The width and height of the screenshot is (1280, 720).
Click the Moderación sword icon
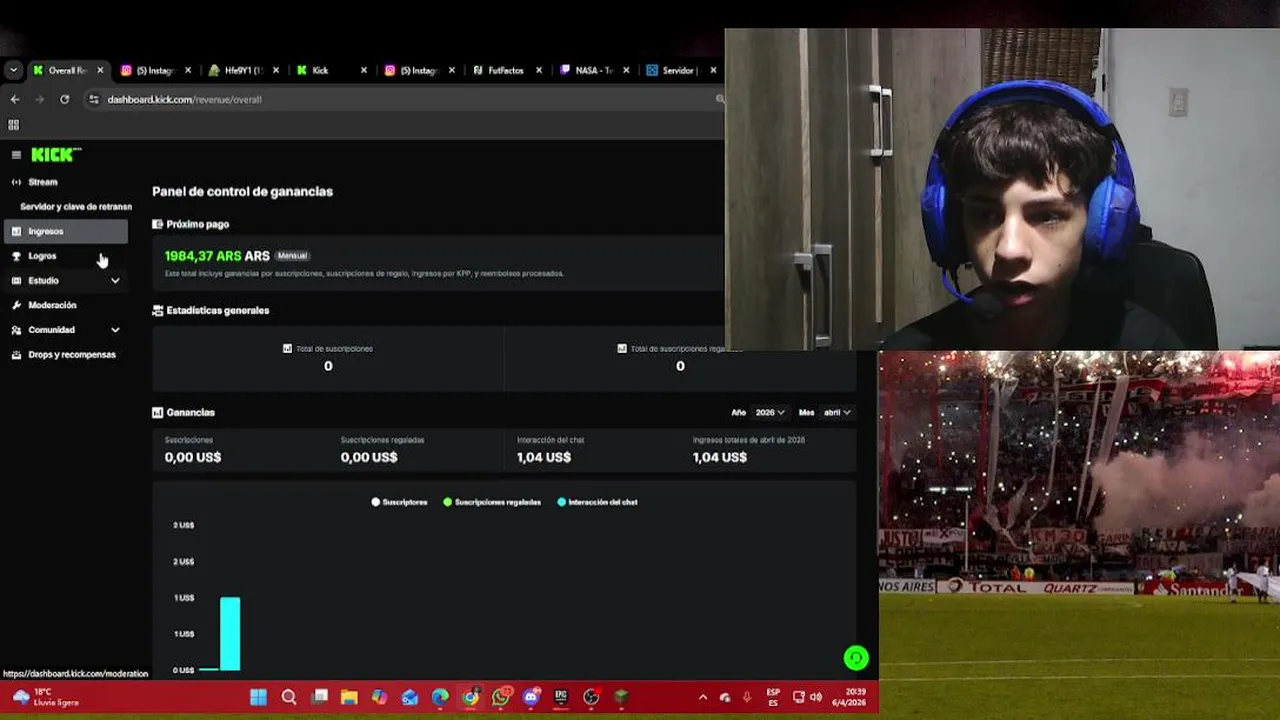[16, 305]
